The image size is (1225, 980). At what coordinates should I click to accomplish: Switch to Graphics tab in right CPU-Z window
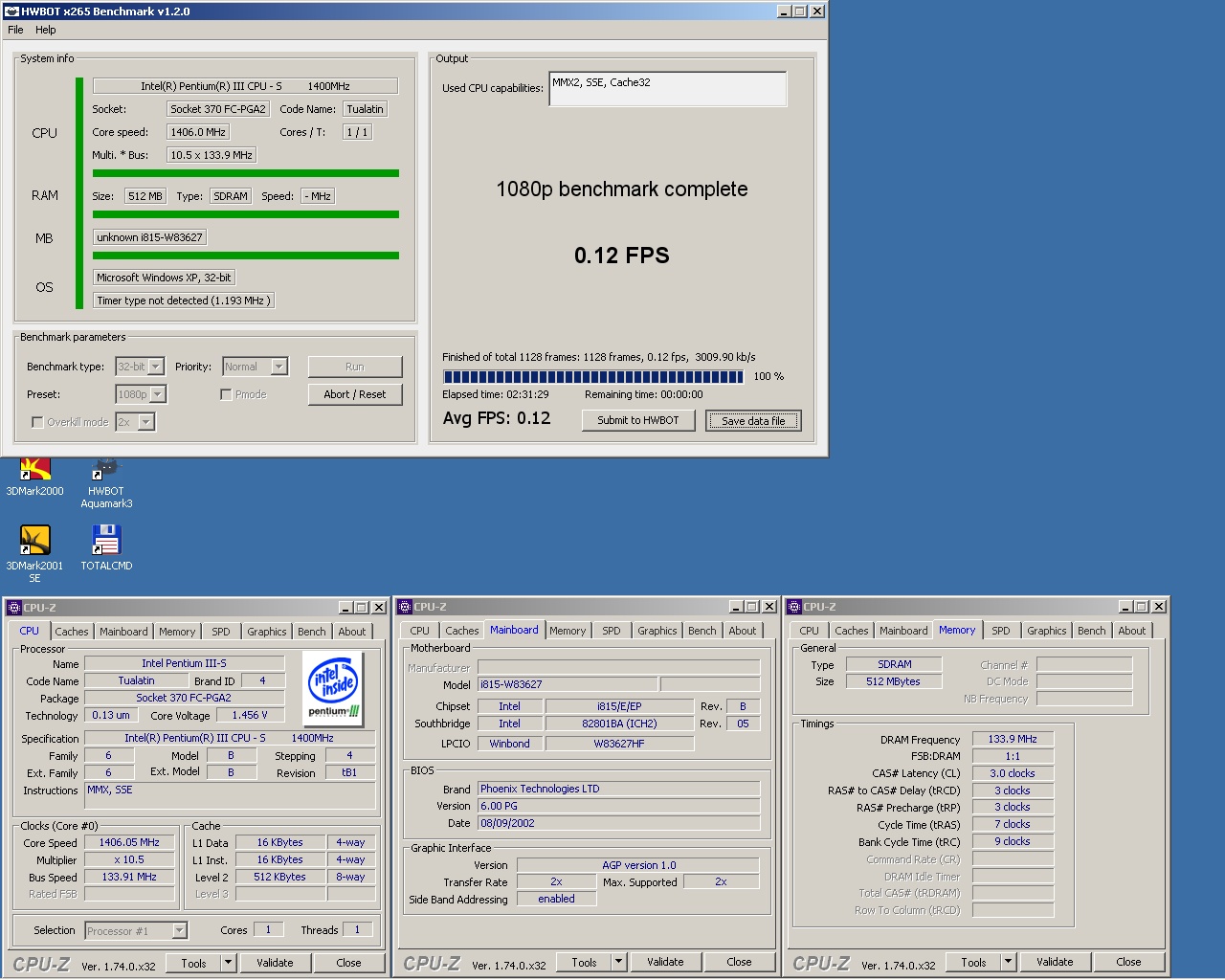(x=1047, y=631)
